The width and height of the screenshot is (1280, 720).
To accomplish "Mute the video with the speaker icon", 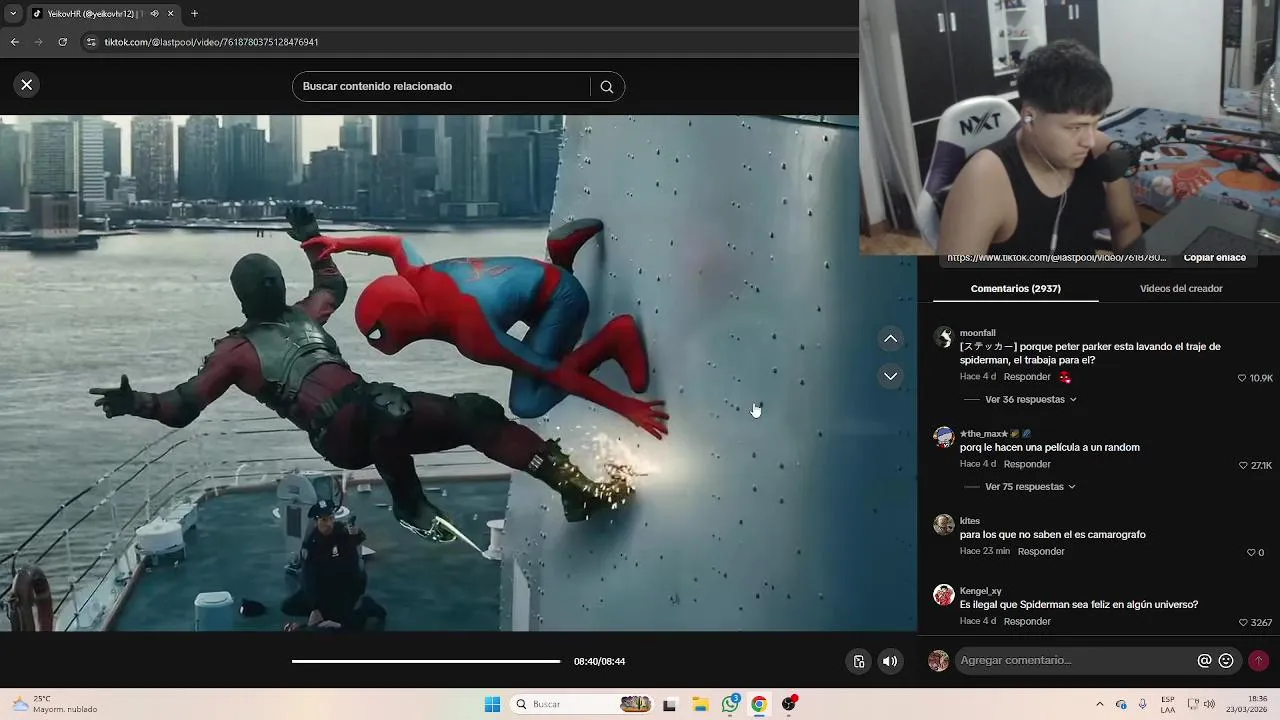I will 889,661.
